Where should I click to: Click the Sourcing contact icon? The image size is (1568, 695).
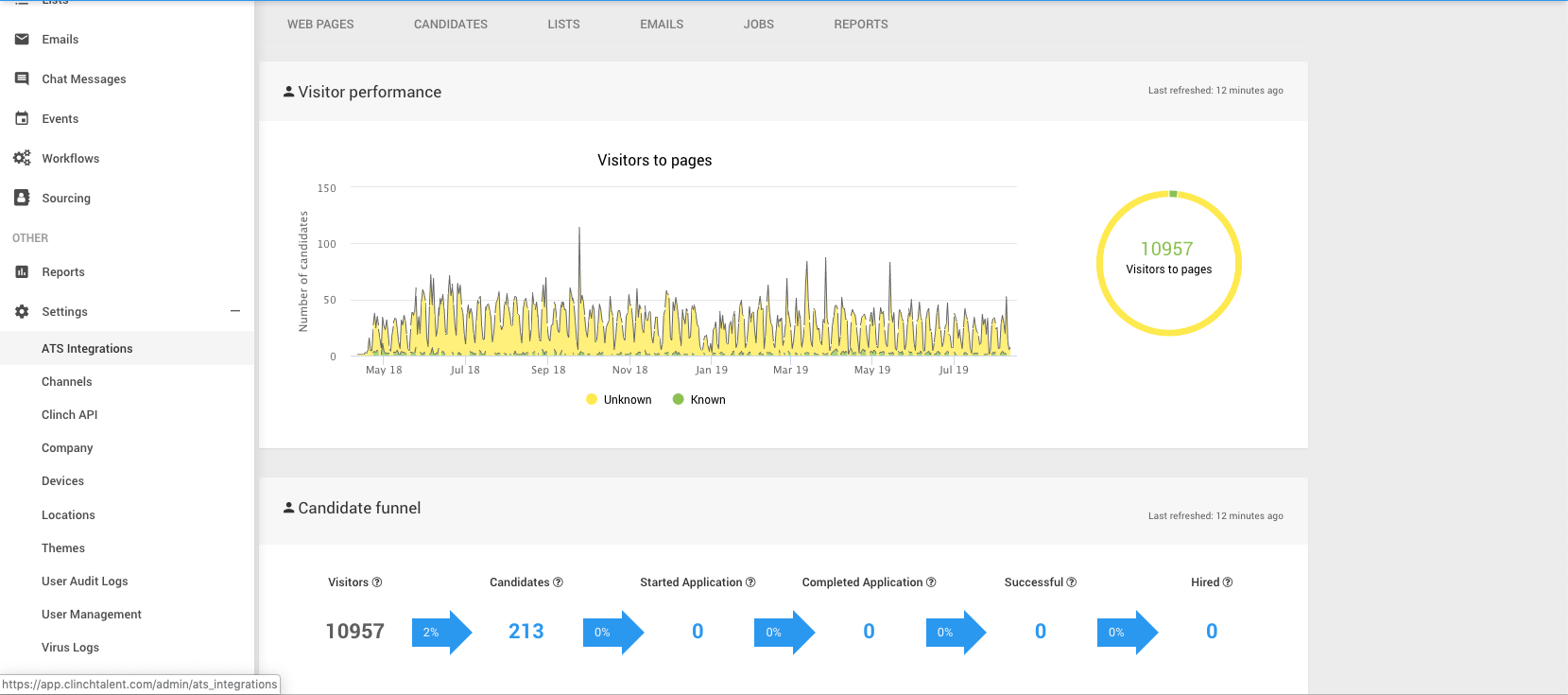coord(22,198)
